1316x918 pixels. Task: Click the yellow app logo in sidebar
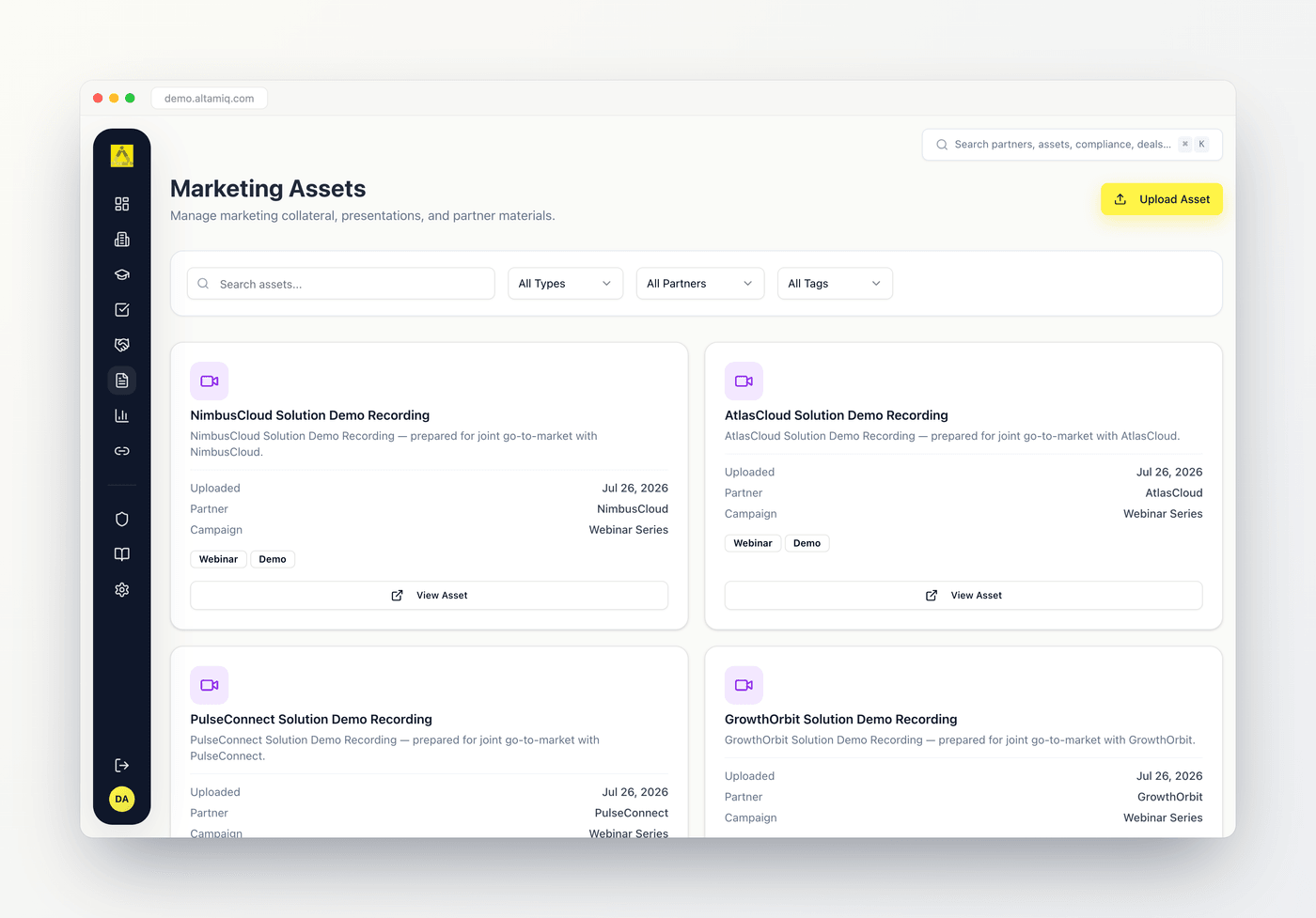pos(122,156)
